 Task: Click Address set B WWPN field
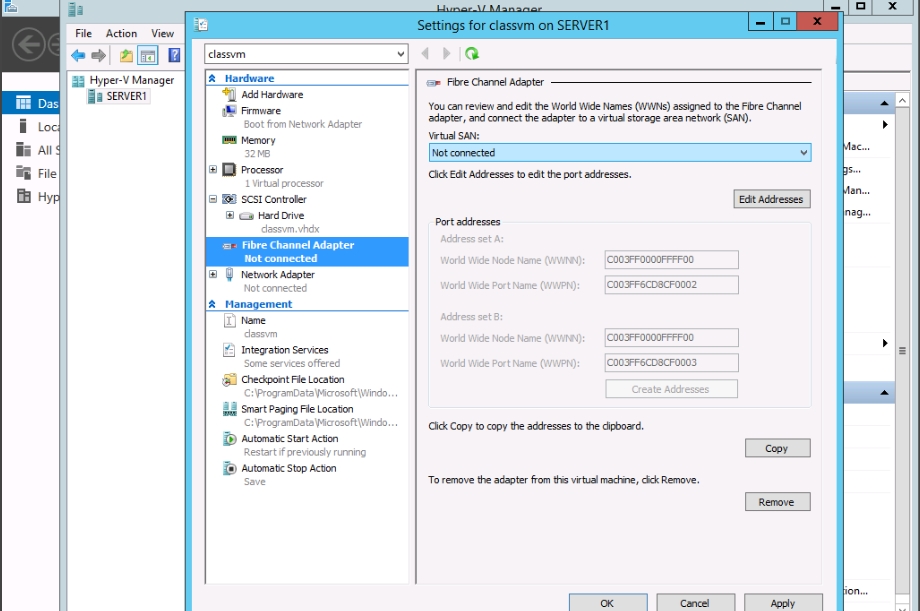click(x=671, y=363)
